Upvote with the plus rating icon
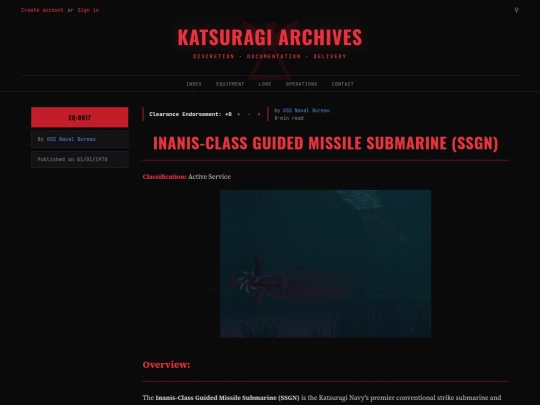540x405 pixels. click(239, 114)
